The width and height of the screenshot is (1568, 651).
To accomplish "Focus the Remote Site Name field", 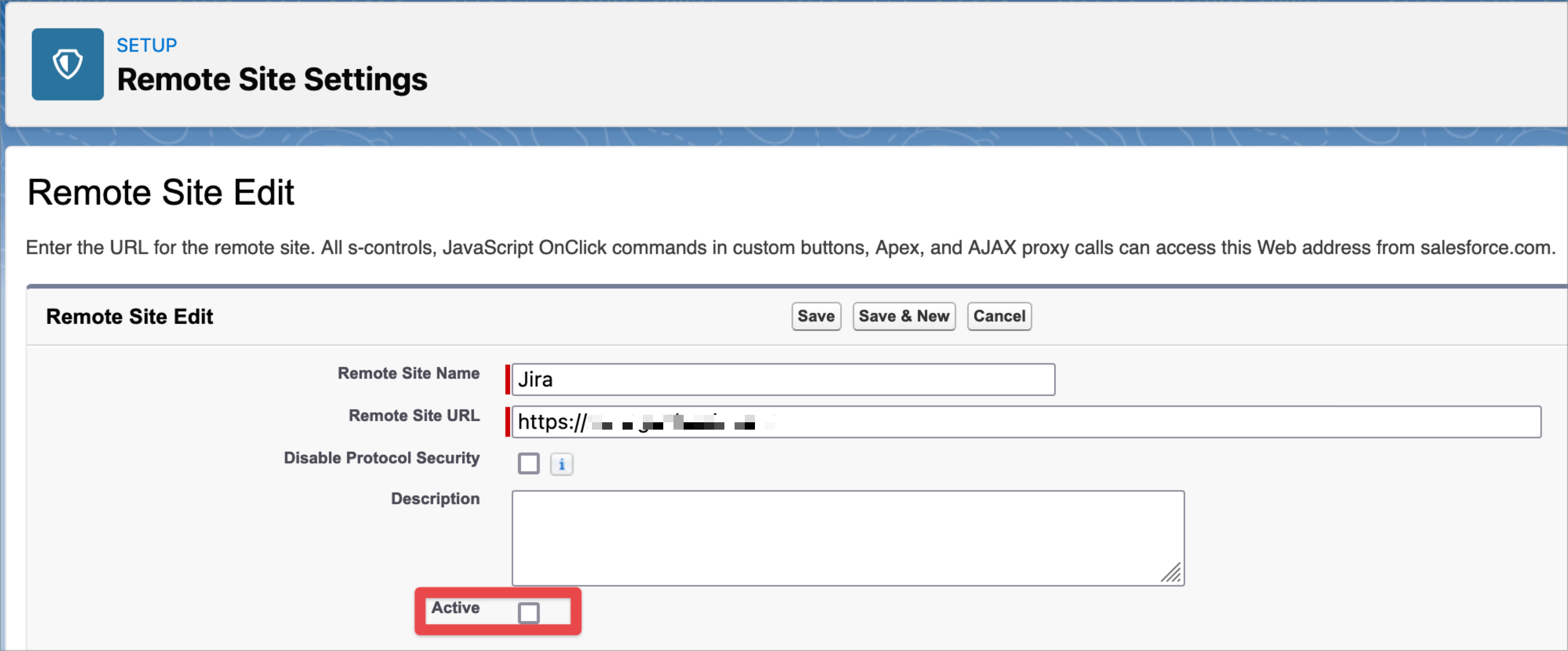I will coord(783,379).
